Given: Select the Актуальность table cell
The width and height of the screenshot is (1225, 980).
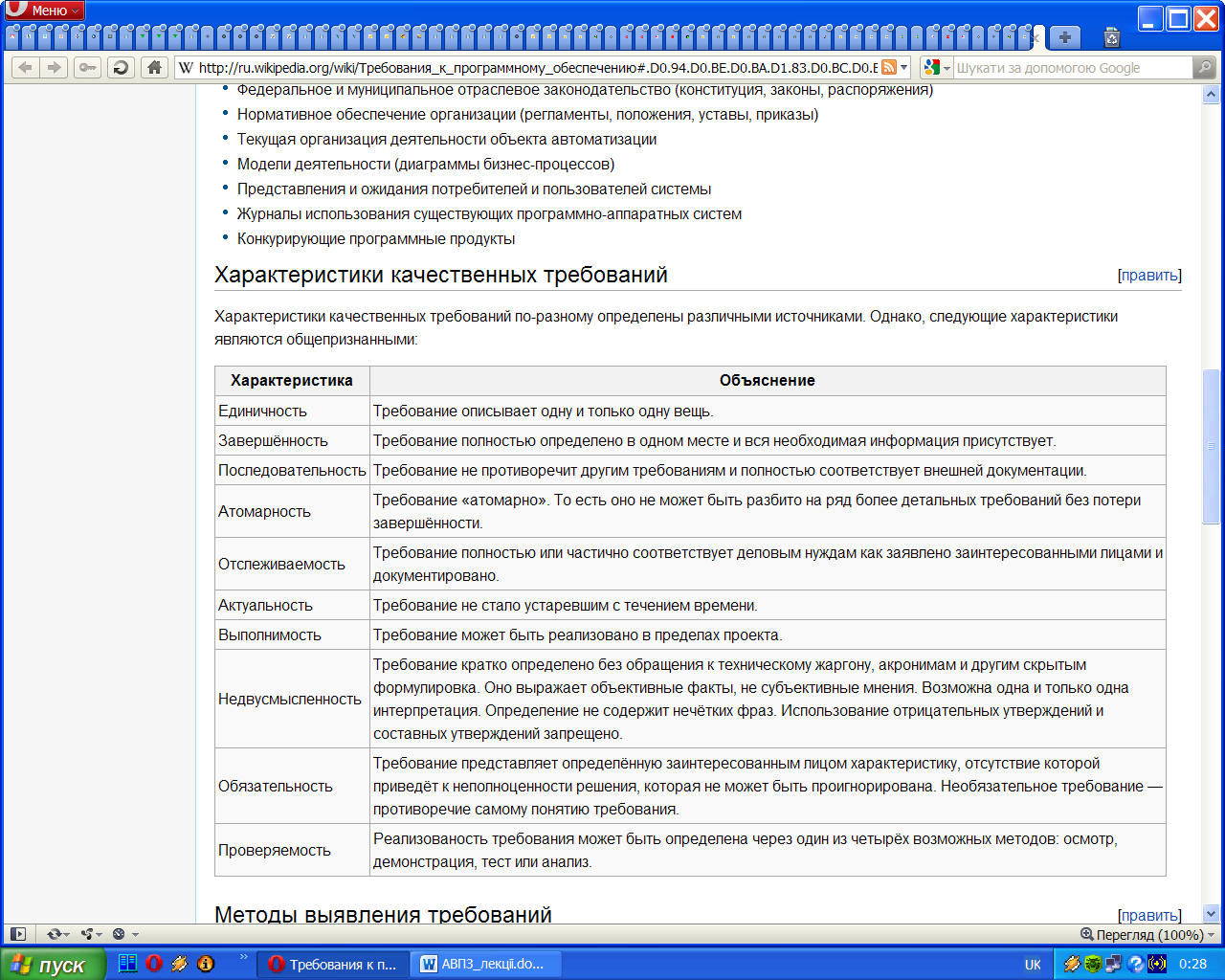Looking at the screenshot, I should click(292, 605).
